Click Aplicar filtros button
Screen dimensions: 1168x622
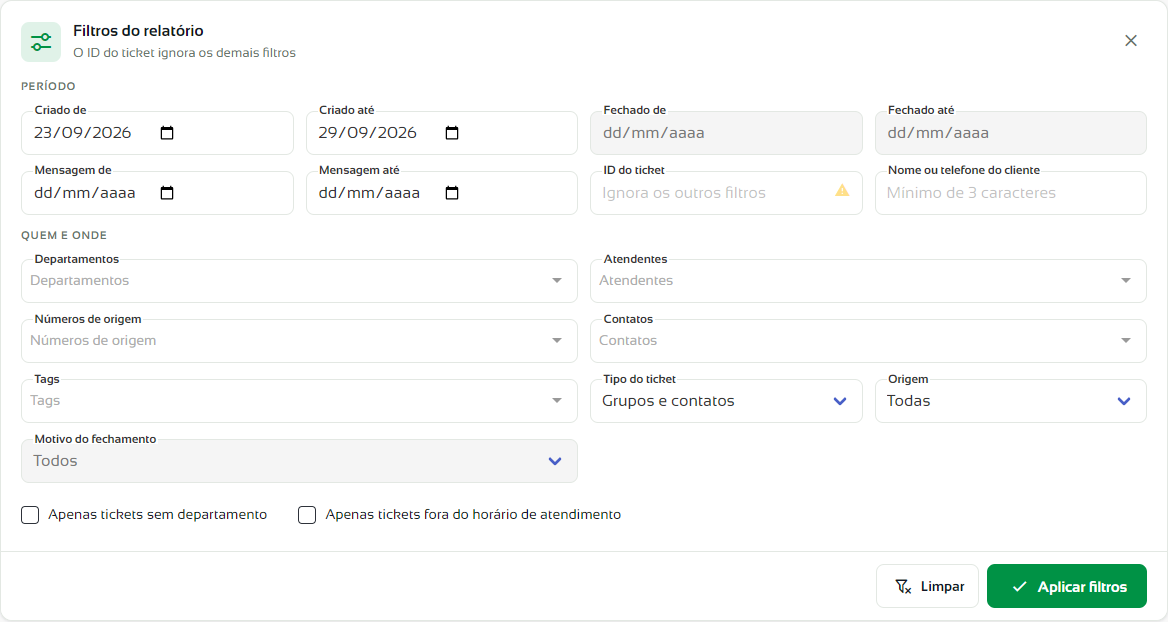pyautogui.click(x=1067, y=586)
